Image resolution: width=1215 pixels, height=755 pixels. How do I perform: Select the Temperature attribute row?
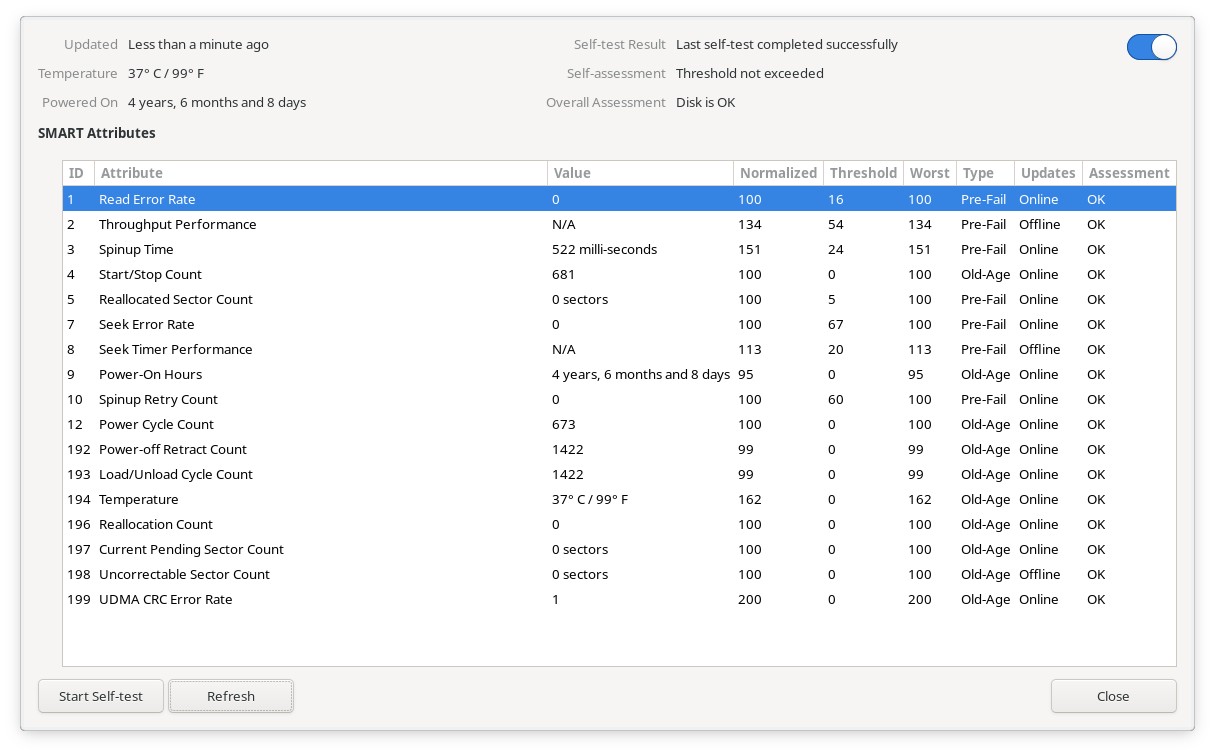pos(138,500)
